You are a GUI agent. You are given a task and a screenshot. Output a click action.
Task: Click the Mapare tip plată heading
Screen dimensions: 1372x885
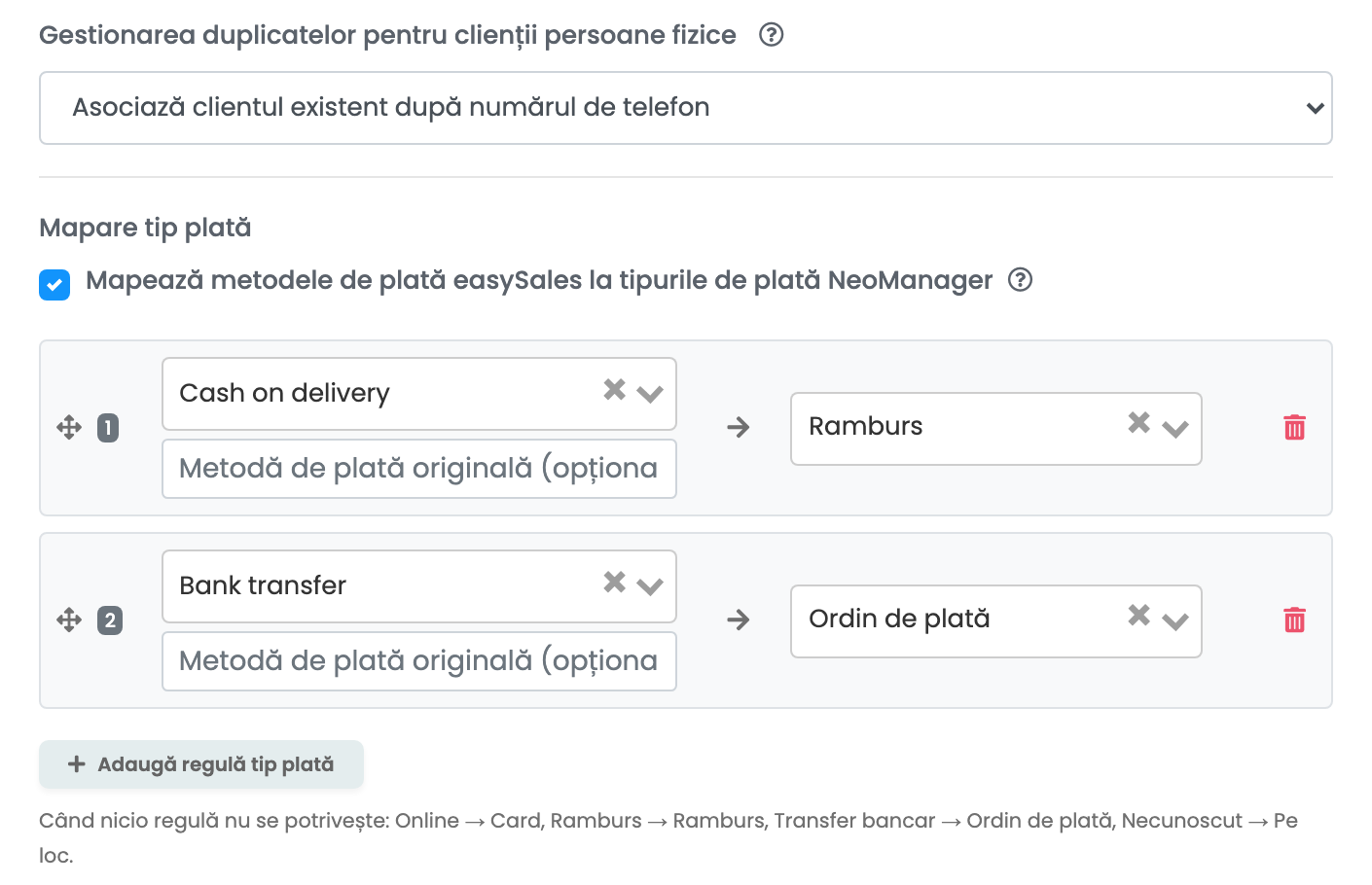(x=145, y=228)
